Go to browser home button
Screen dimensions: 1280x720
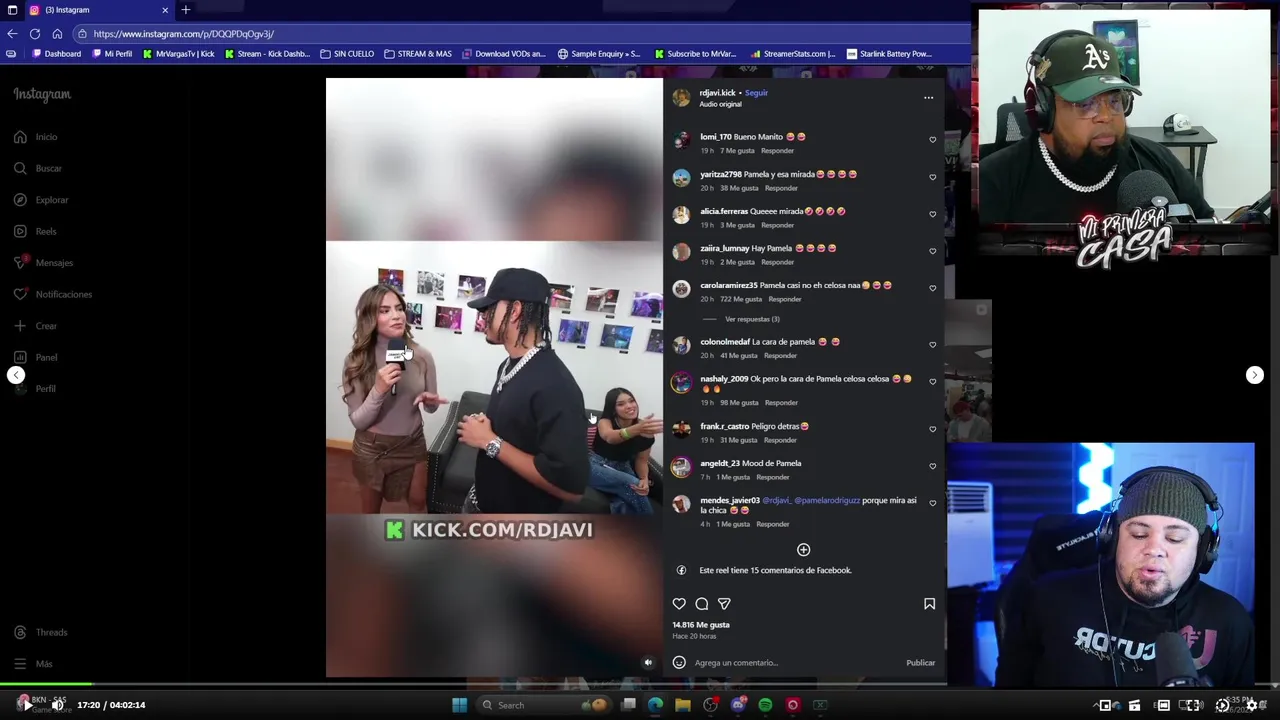57,33
